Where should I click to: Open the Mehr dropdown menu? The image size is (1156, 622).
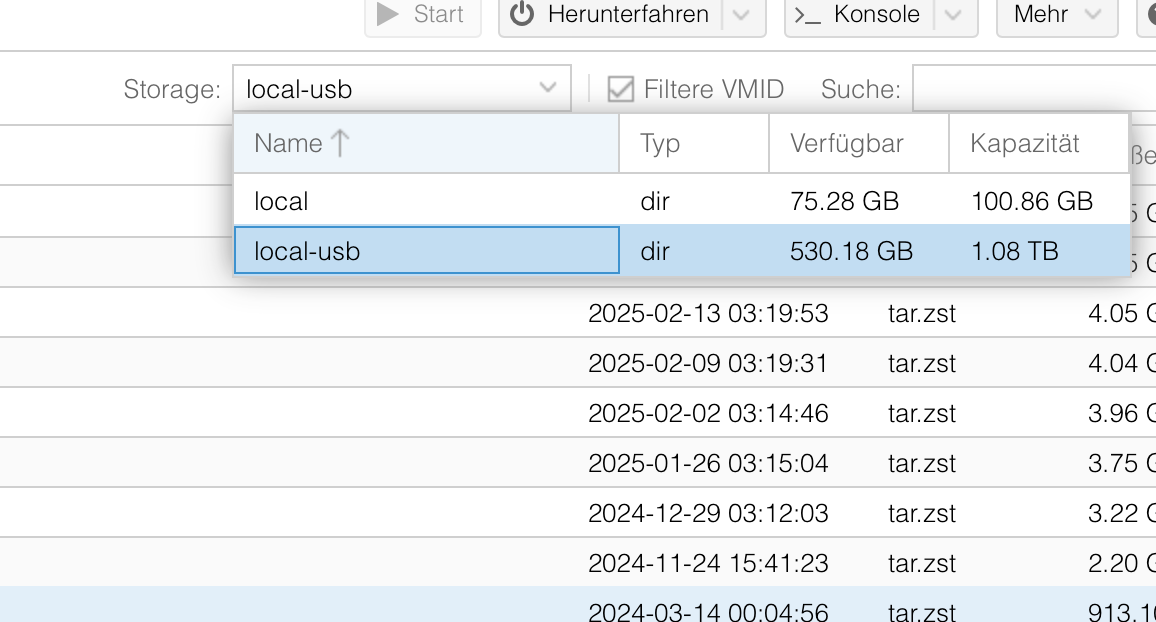1056,15
